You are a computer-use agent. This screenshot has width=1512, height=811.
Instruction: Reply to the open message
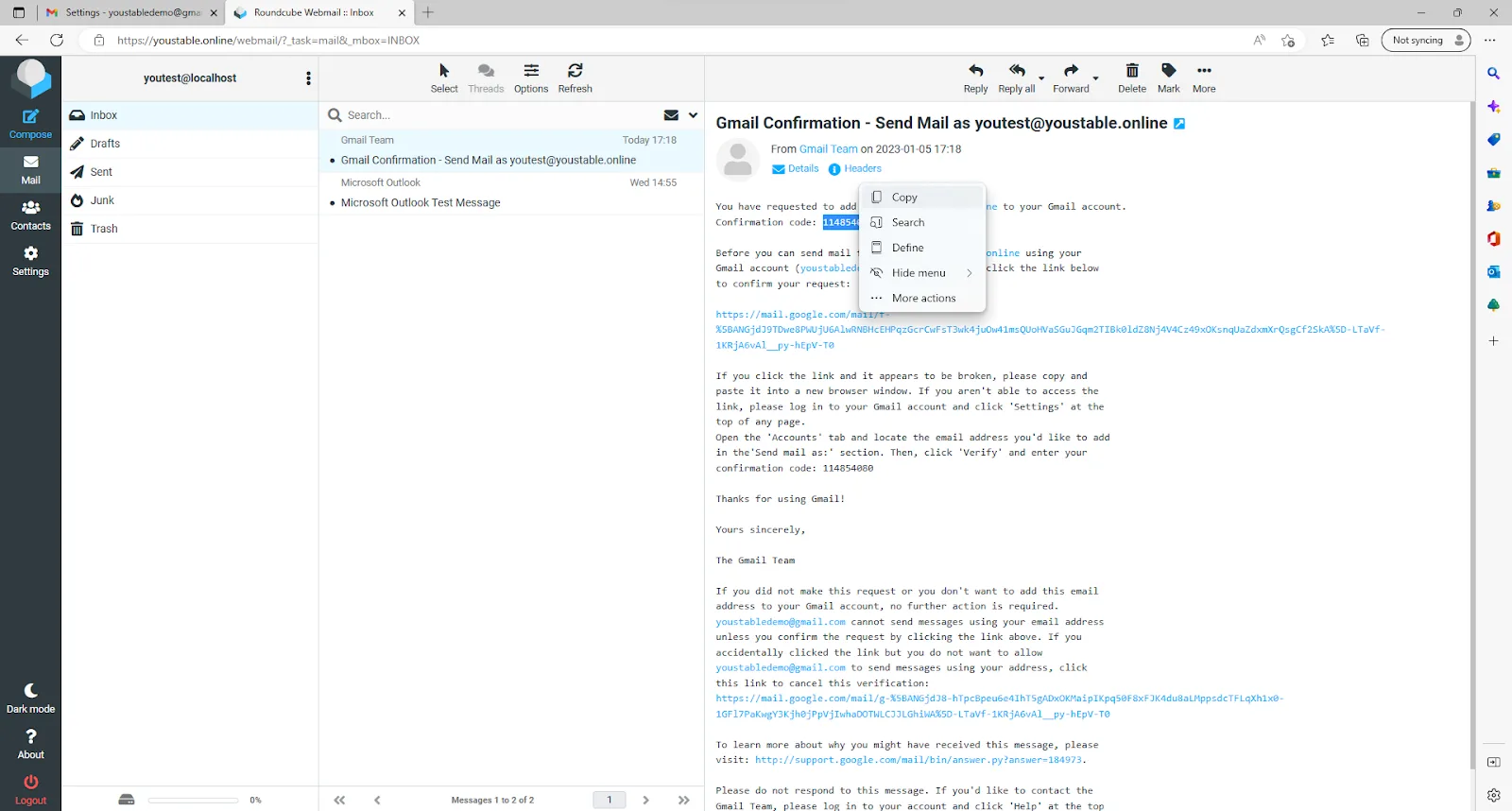point(975,78)
